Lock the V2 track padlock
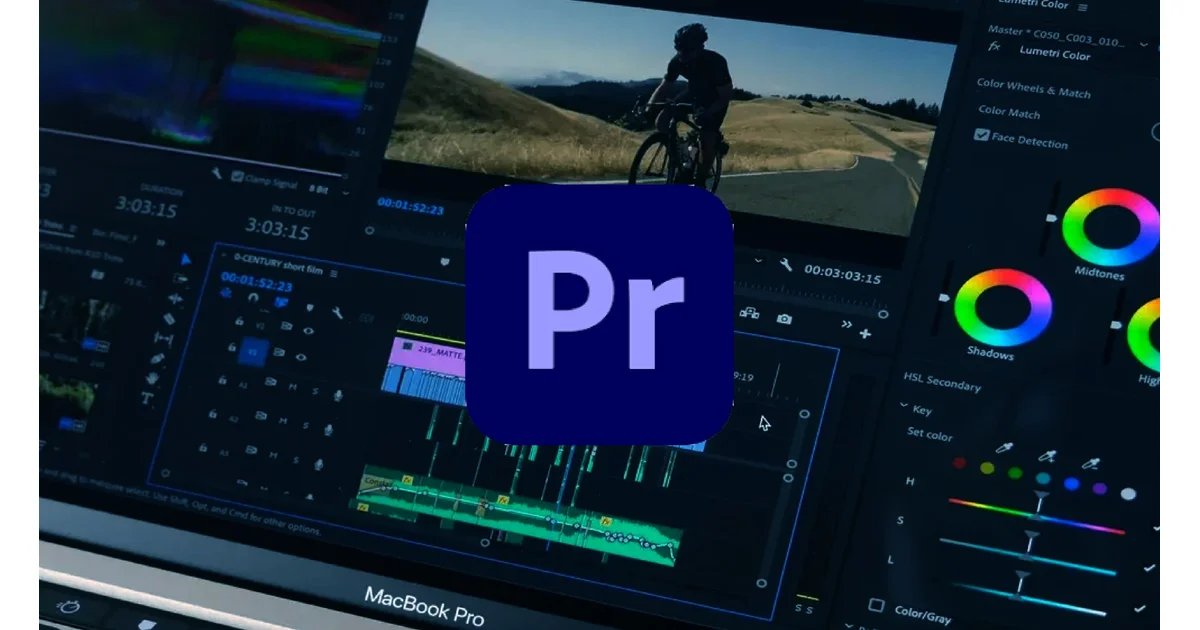Image resolution: width=1200 pixels, height=630 pixels. click(x=239, y=321)
